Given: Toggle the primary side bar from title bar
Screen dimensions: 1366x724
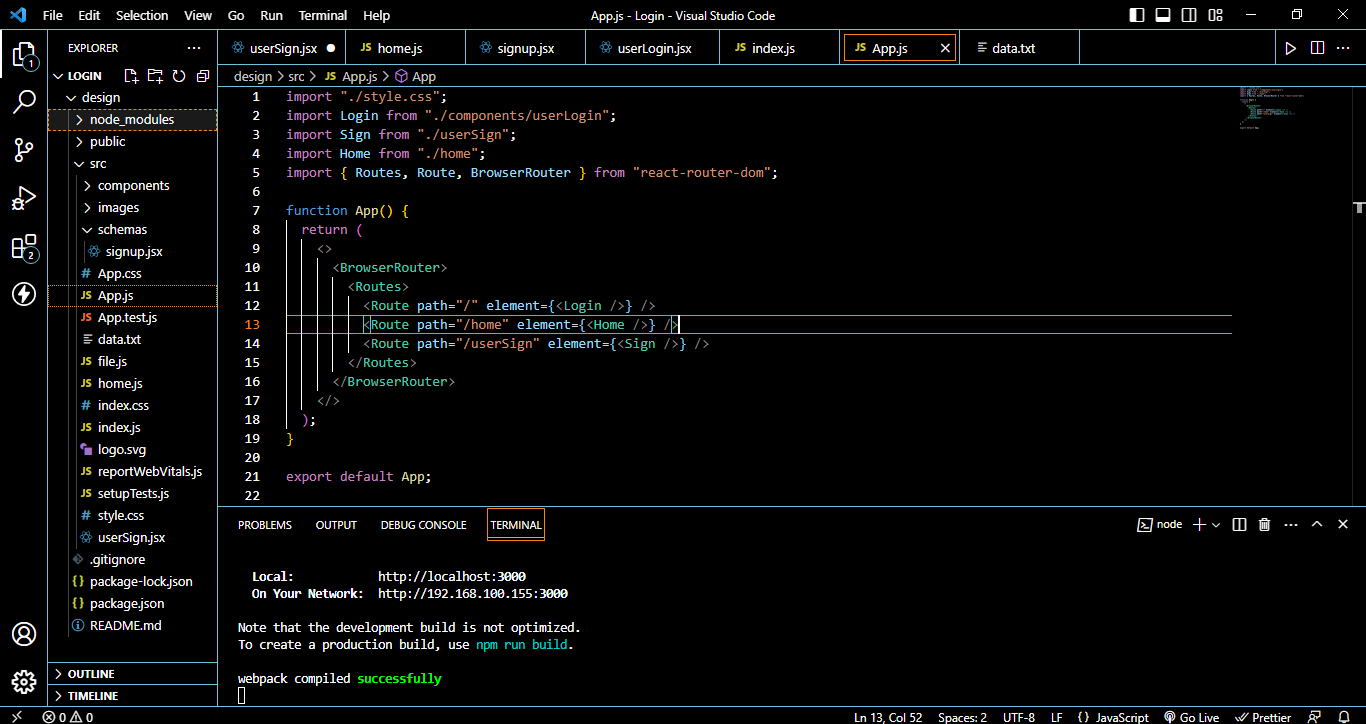Looking at the screenshot, I should coord(1137,15).
